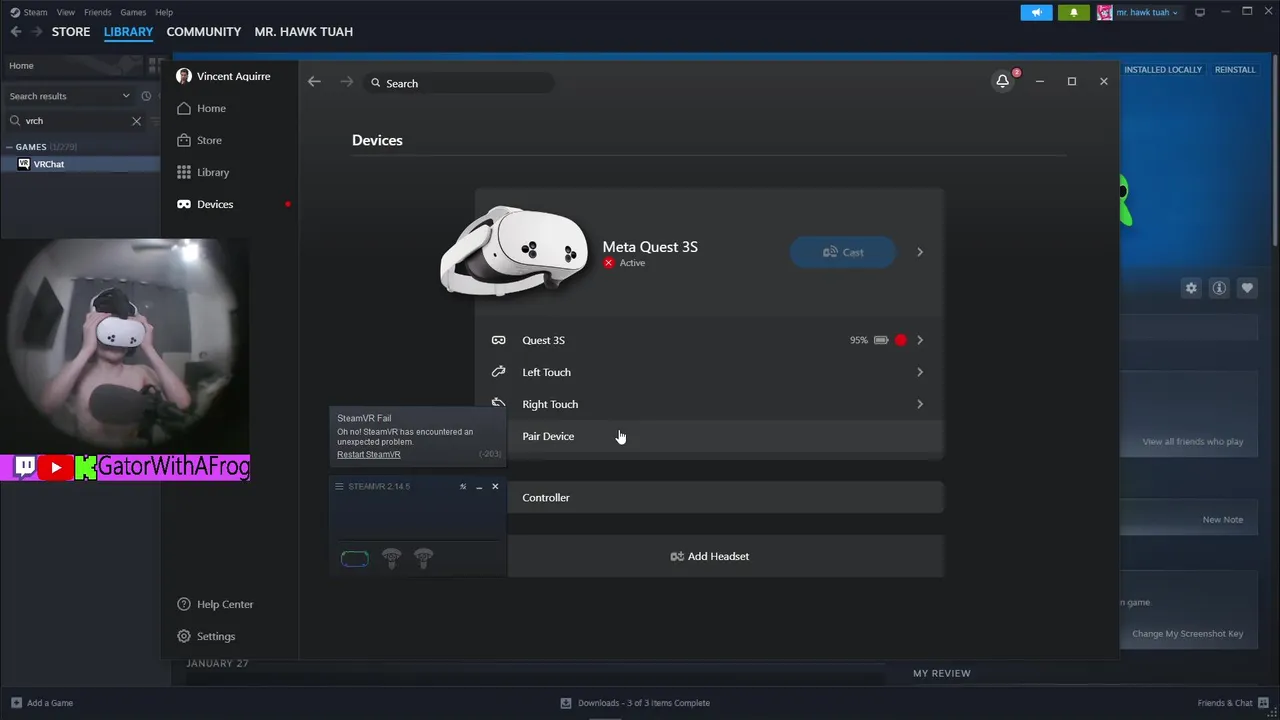Screen dimensions: 1280x720
Task: Expand the Left Touch row chevron
Action: coord(920,372)
